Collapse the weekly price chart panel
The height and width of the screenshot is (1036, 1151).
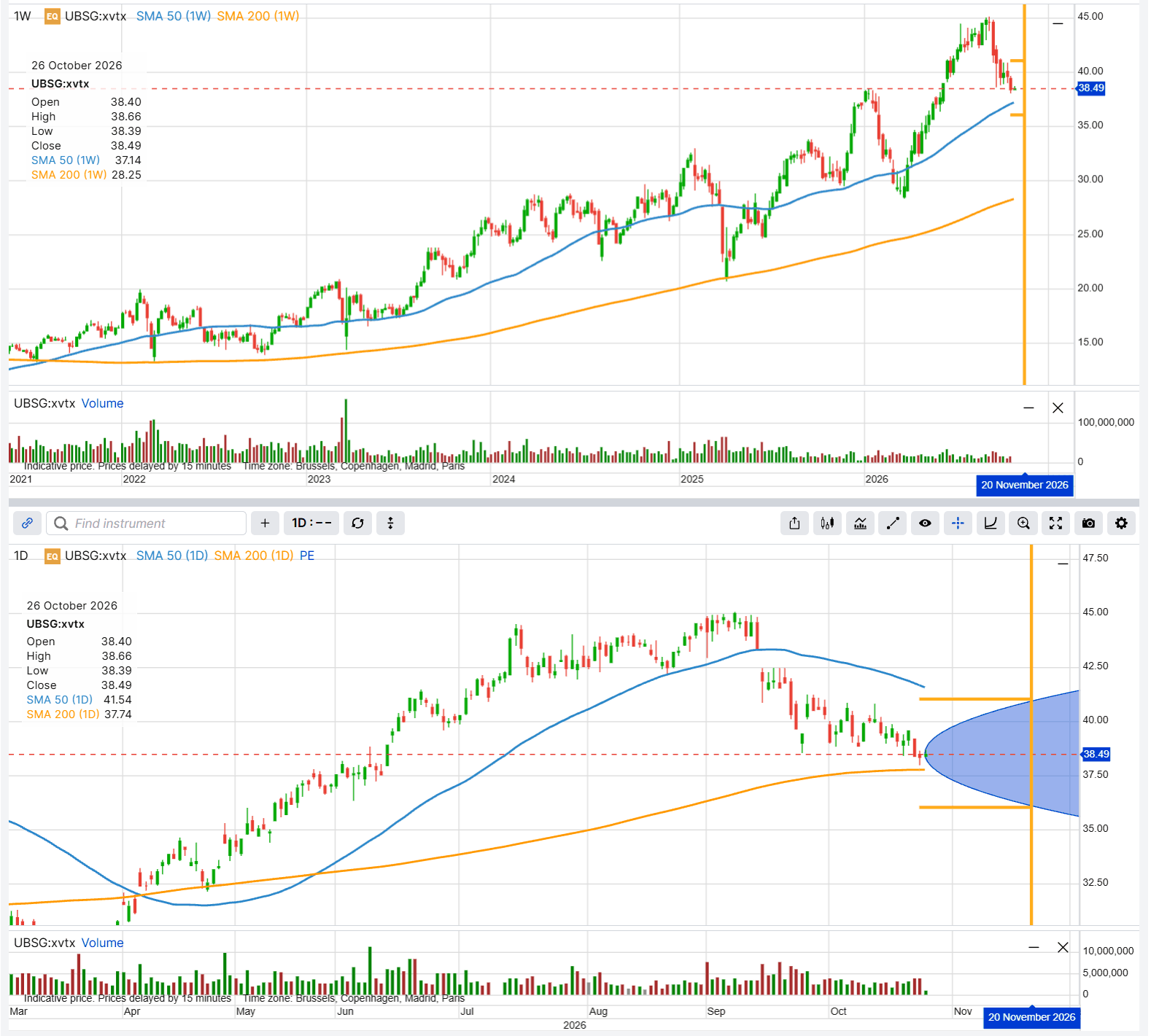tap(1058, 24)
